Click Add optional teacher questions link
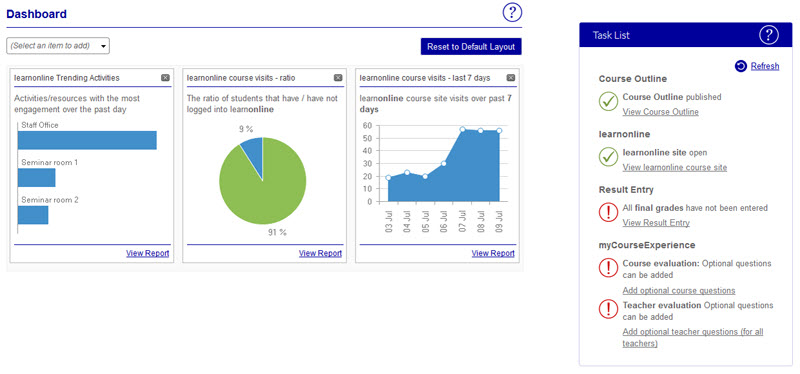The width and height of the screenshot is (800, 374). click(x=693, y=338)
